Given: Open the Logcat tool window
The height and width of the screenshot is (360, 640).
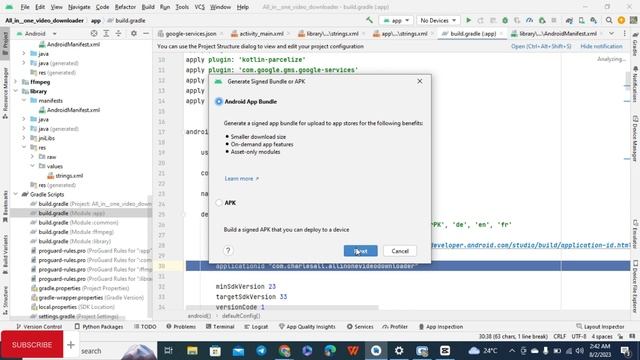Looking at the screenshot, I should [256, 327].
